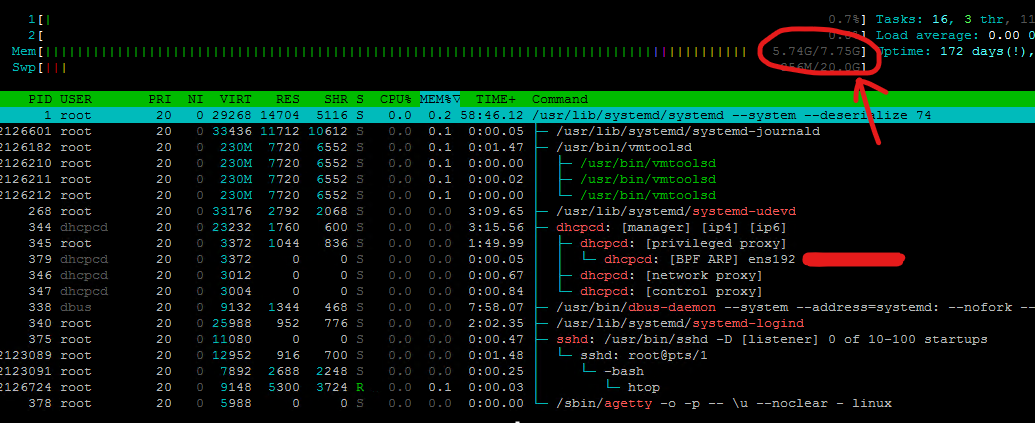
Task: Click the Uptime 172 days text
Action: pos(955,51)
